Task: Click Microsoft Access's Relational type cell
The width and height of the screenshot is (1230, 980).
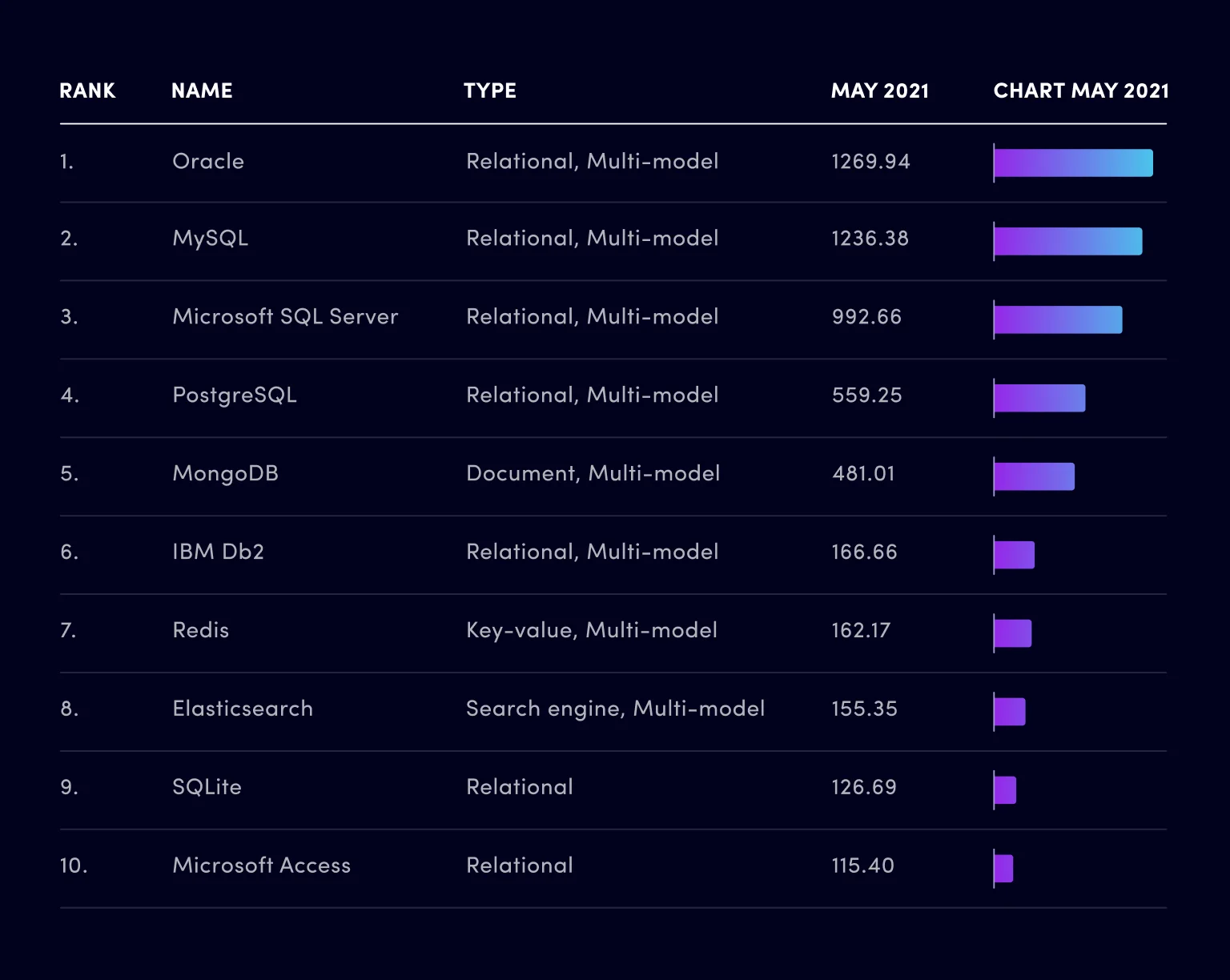Action: [x=520, y=866]
